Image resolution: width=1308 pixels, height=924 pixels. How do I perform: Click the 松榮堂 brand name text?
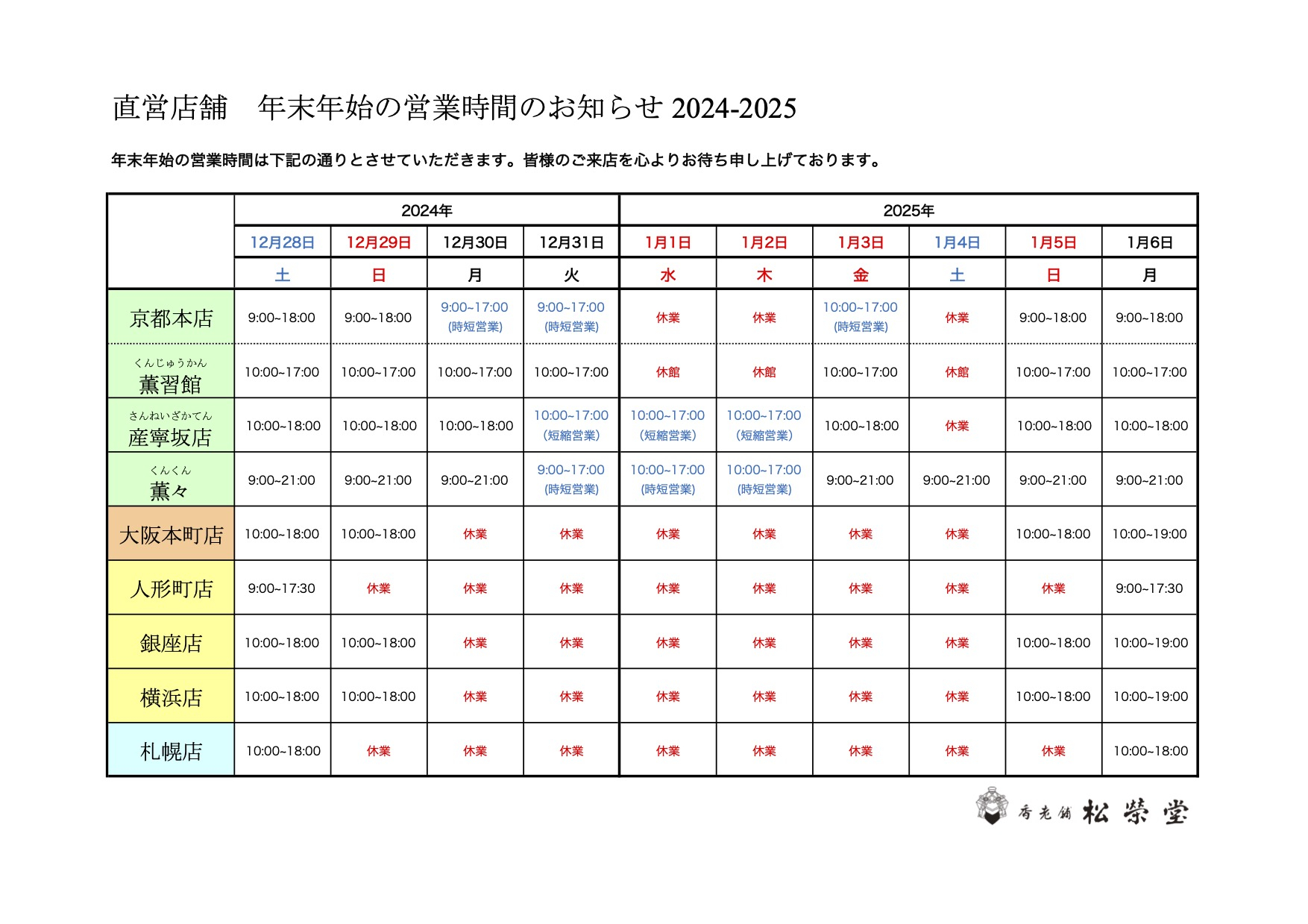tap(1134, 812)
